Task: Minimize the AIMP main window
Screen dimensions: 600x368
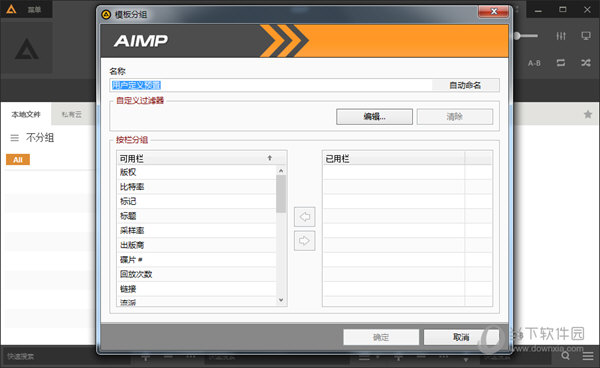Action: point(538,10)
